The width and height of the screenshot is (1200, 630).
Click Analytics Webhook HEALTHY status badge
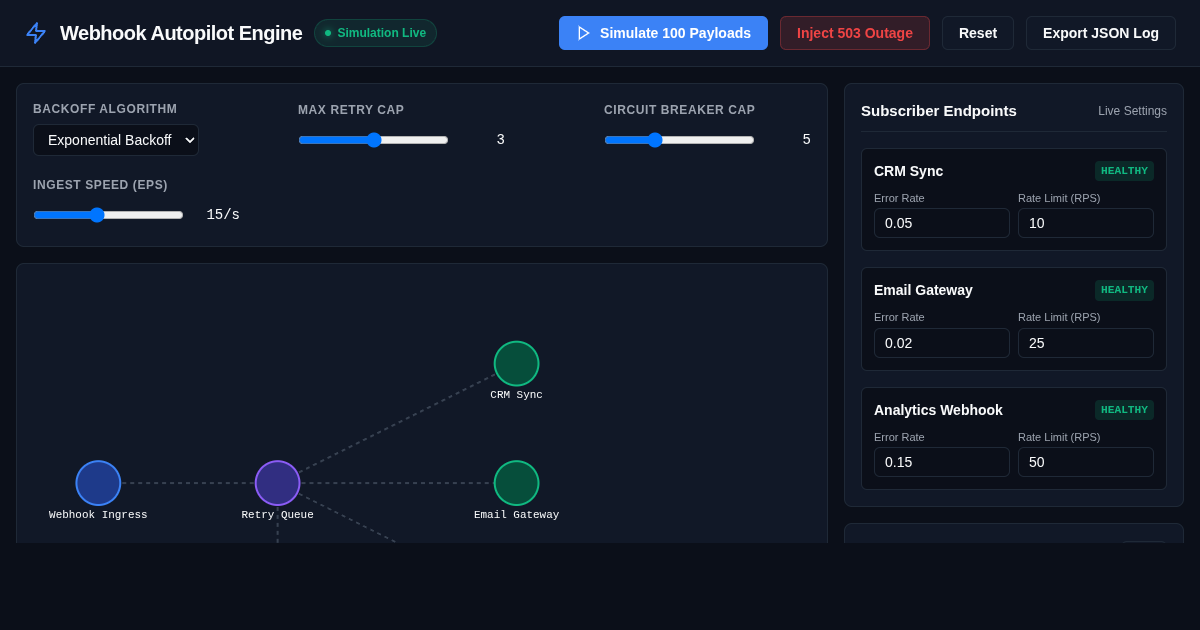[x=1124, y=410]
